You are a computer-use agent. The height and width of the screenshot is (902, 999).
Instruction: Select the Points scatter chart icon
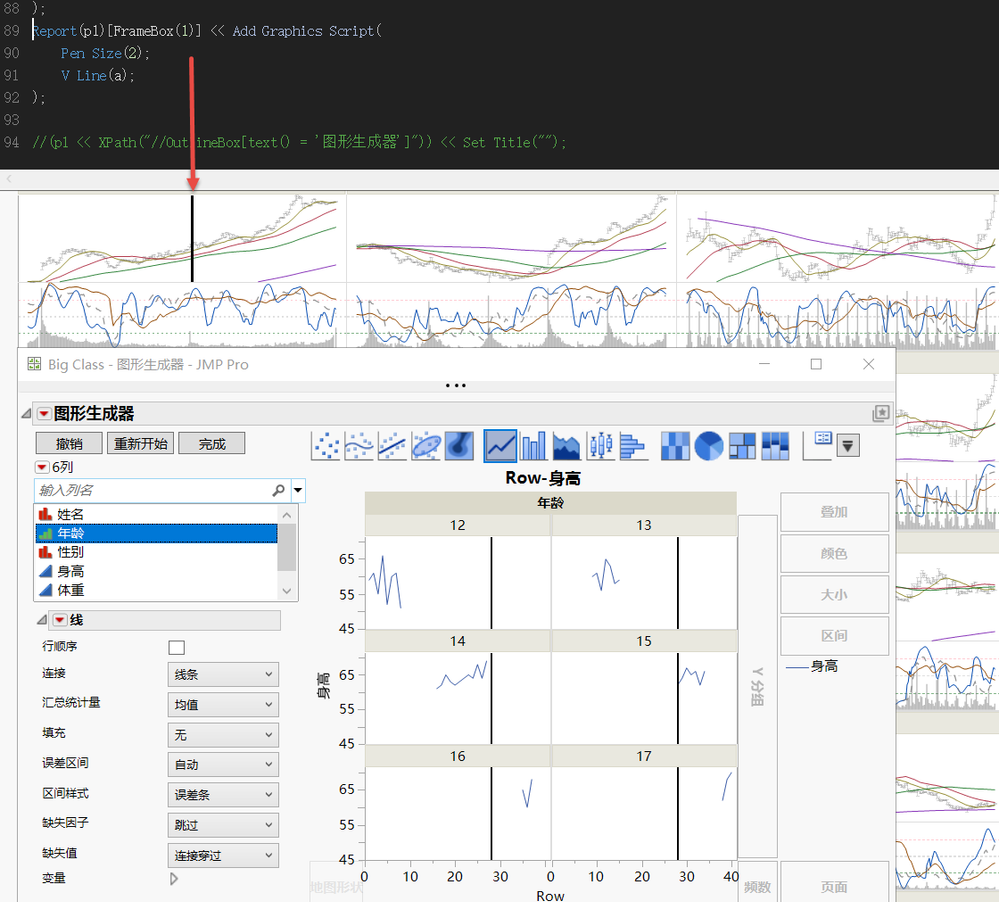pyautogui.click(x=326, y=445)
